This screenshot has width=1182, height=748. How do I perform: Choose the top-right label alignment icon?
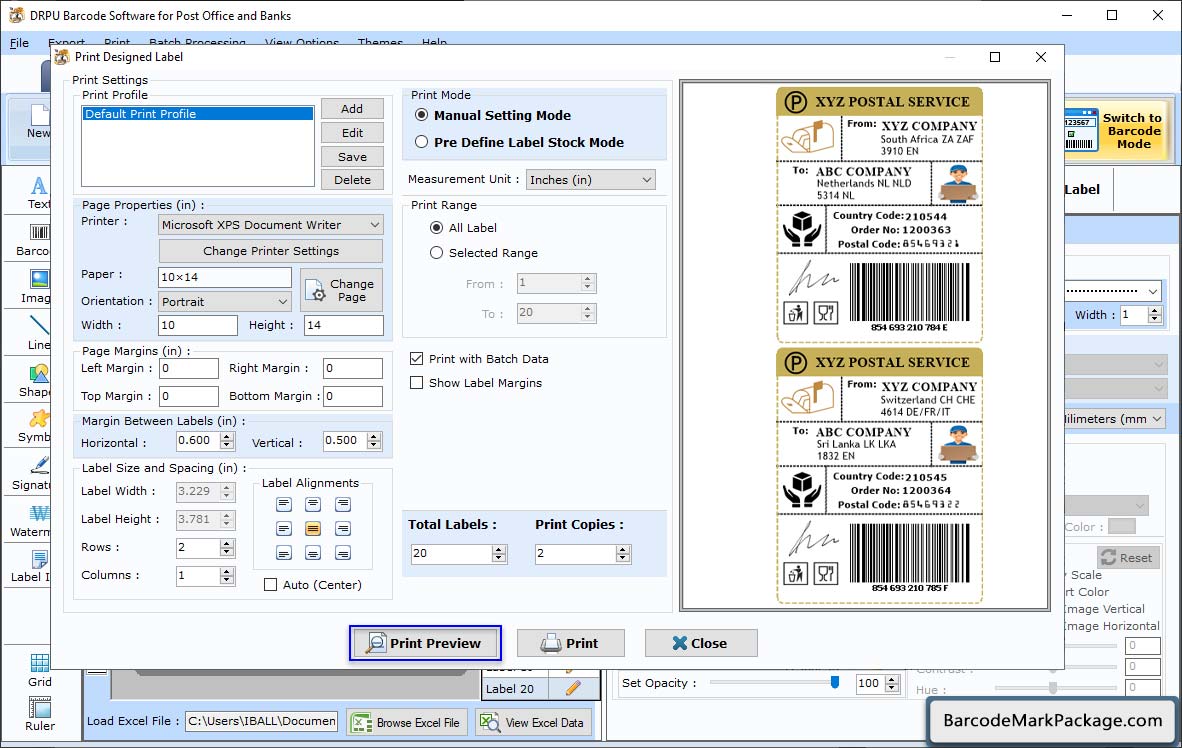coord(343,504)
